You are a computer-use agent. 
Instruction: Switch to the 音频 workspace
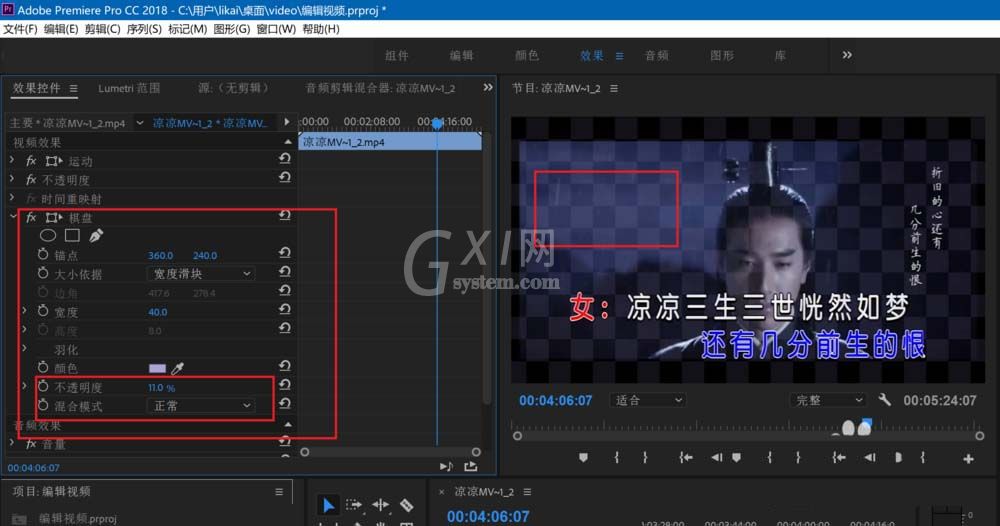[x=656, y=56]
